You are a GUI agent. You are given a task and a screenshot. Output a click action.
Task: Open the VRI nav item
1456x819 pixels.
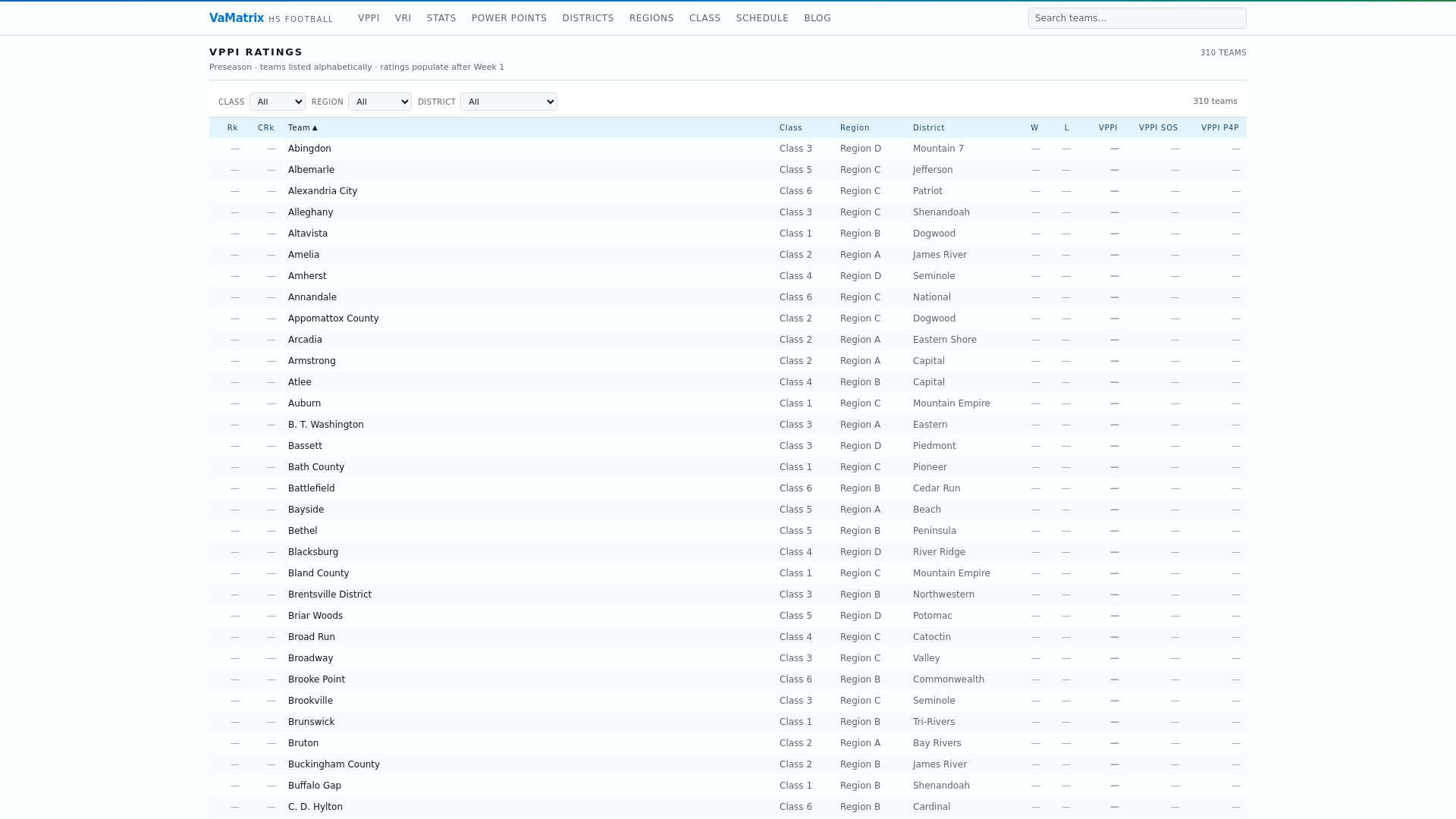pos(403,18)
